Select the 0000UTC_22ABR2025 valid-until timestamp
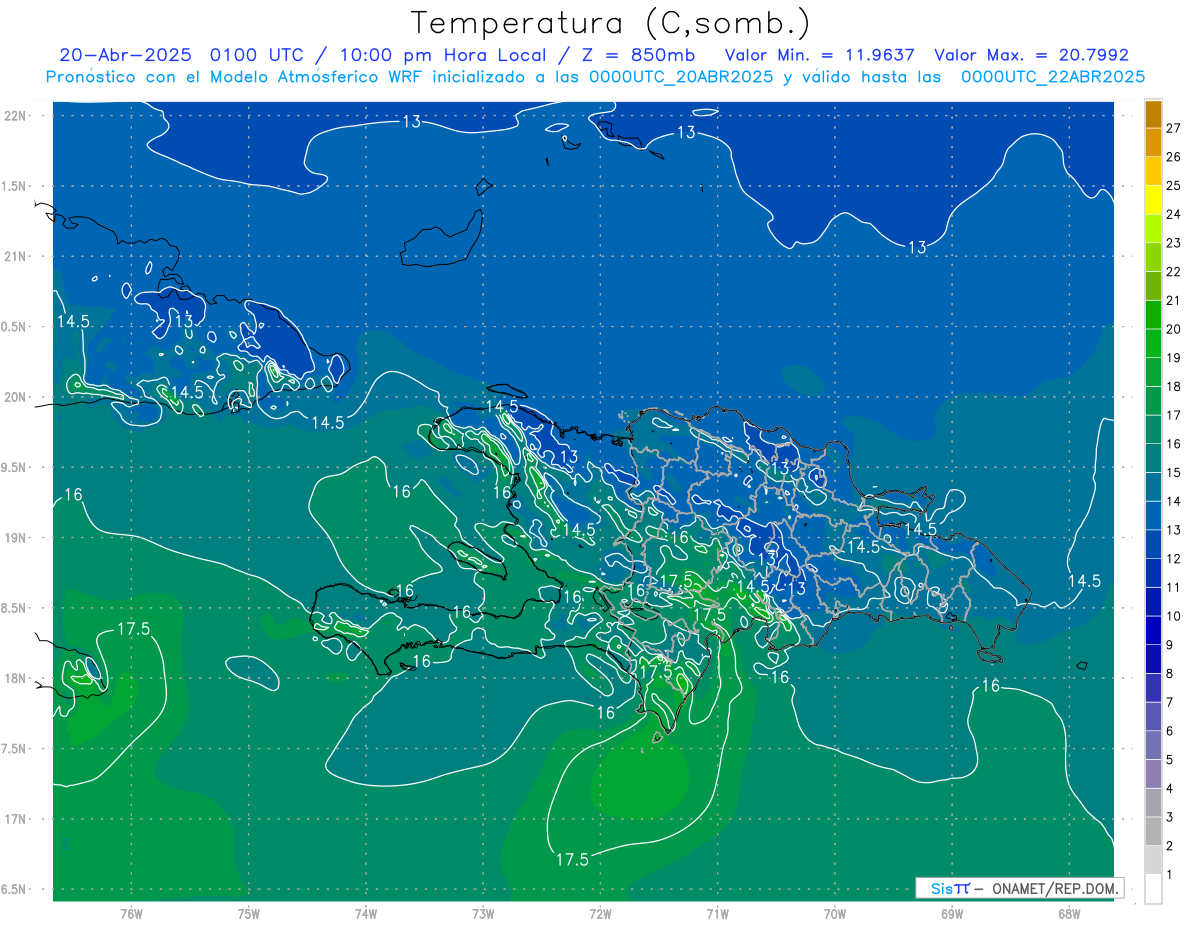This screenshot has width=1200, height=927. point(1053,77)
